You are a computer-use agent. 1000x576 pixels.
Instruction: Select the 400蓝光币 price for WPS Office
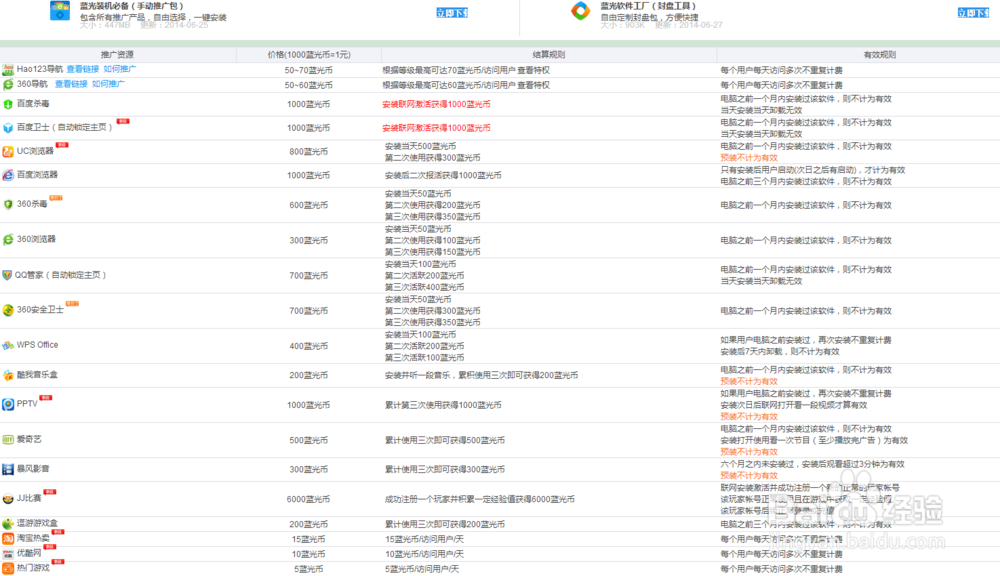click(x=309, y=346)
